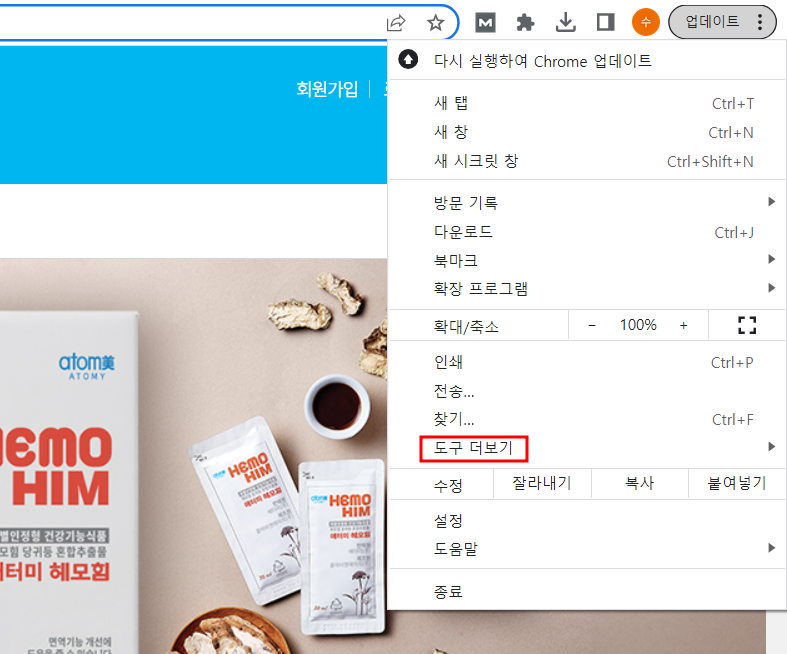Toggle the side panel icon
The width and height of the screenshot is (787, 654).
(x=605, y=23)
